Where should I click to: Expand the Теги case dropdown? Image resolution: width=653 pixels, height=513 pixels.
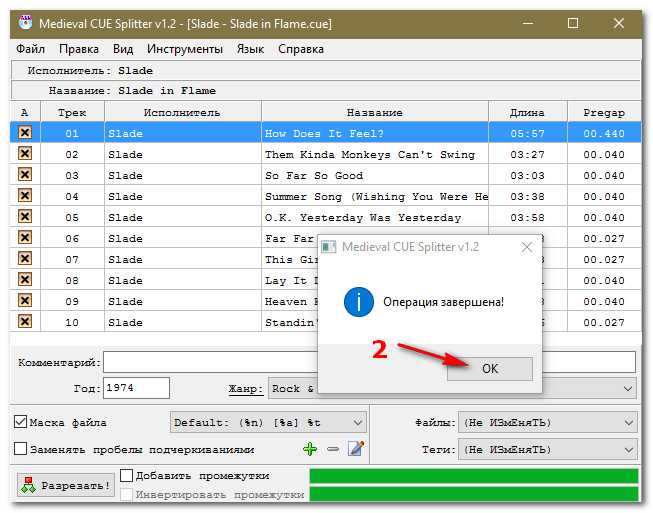point(548,450)
